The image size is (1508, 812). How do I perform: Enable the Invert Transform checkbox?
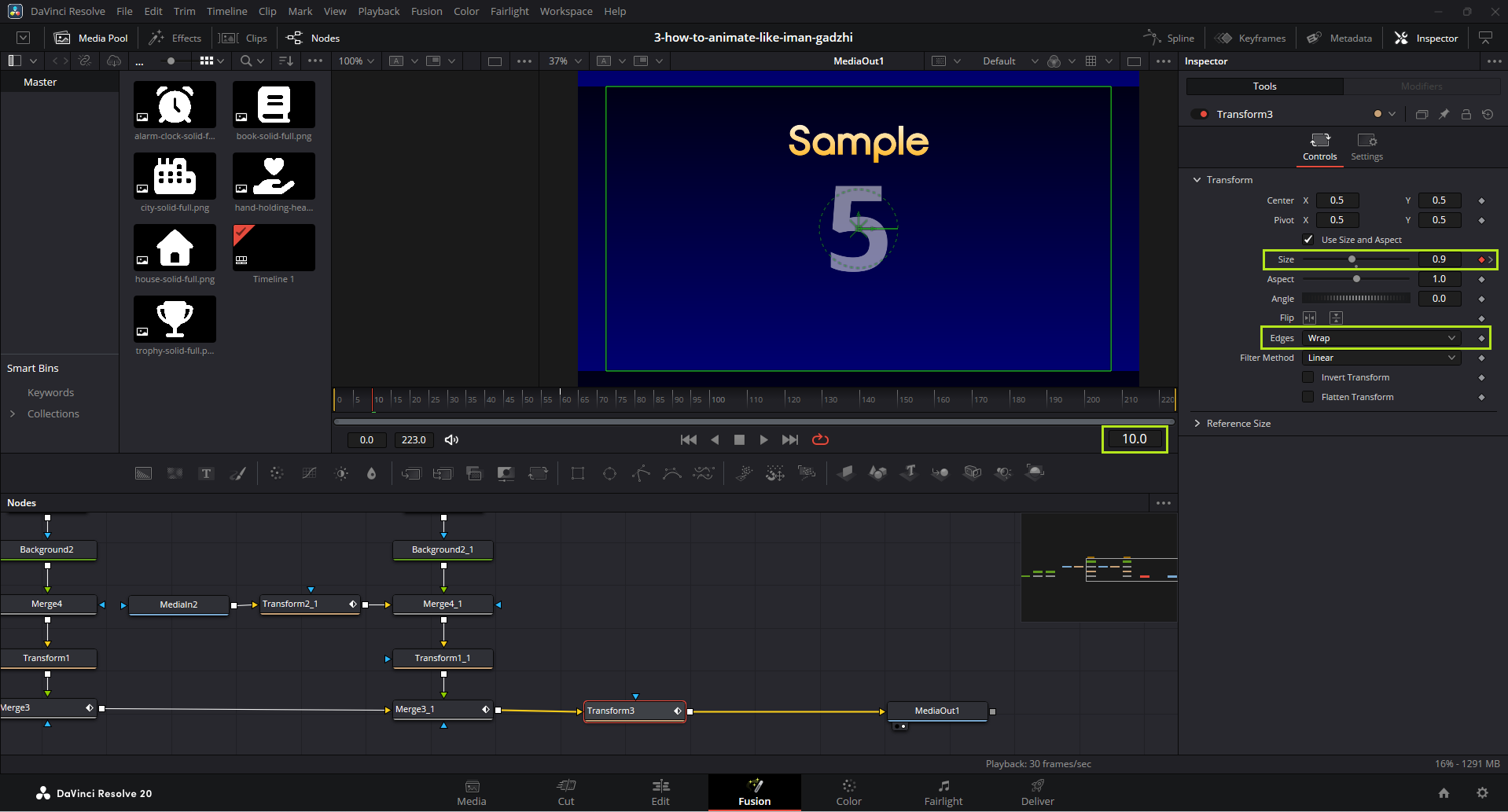(1308, 377)
